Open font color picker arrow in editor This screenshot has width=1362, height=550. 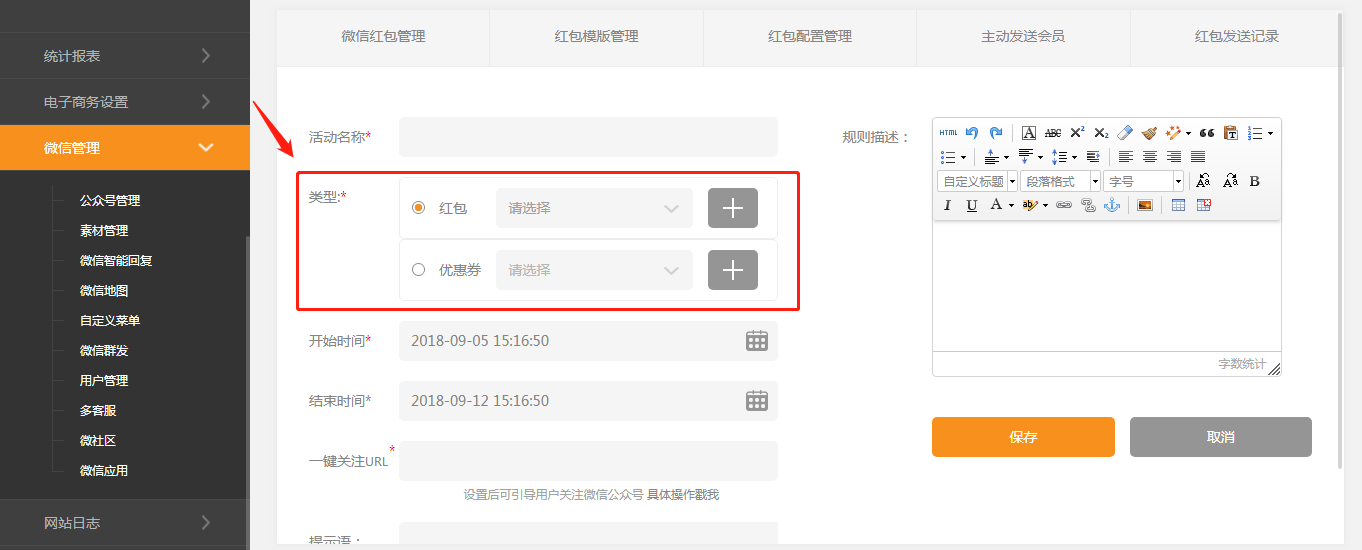click(x=1011, y=205)
